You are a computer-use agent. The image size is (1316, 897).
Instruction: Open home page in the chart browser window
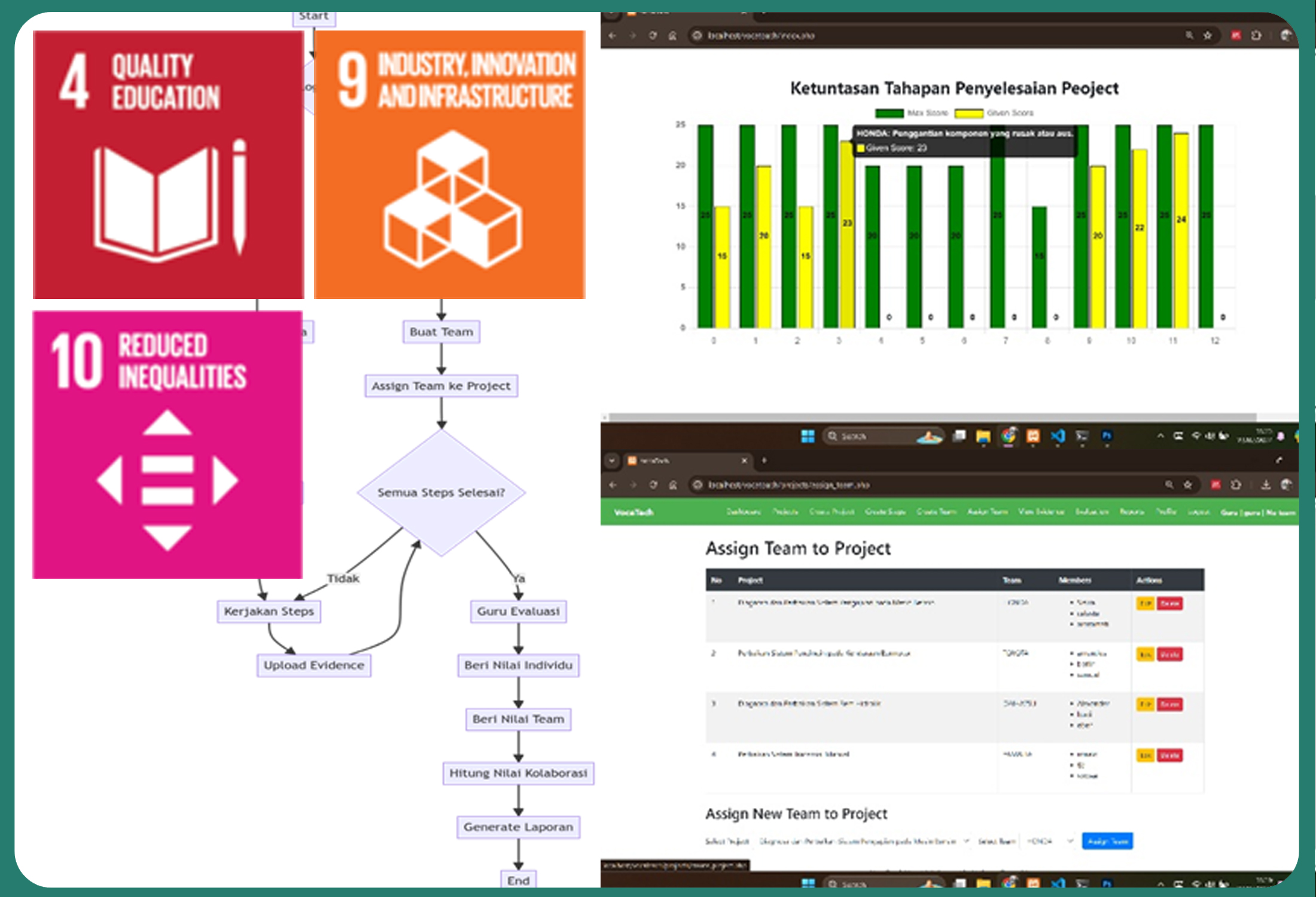tap(672, 35)
